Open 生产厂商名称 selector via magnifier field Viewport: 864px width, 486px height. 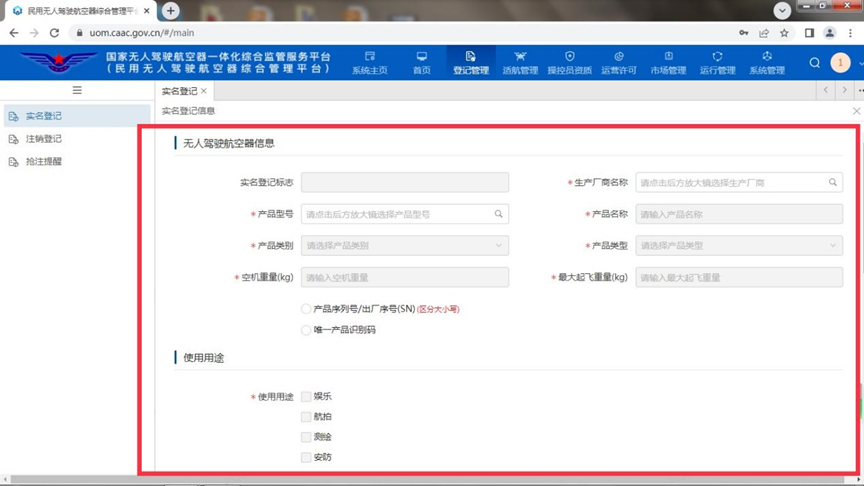point(738,183)
